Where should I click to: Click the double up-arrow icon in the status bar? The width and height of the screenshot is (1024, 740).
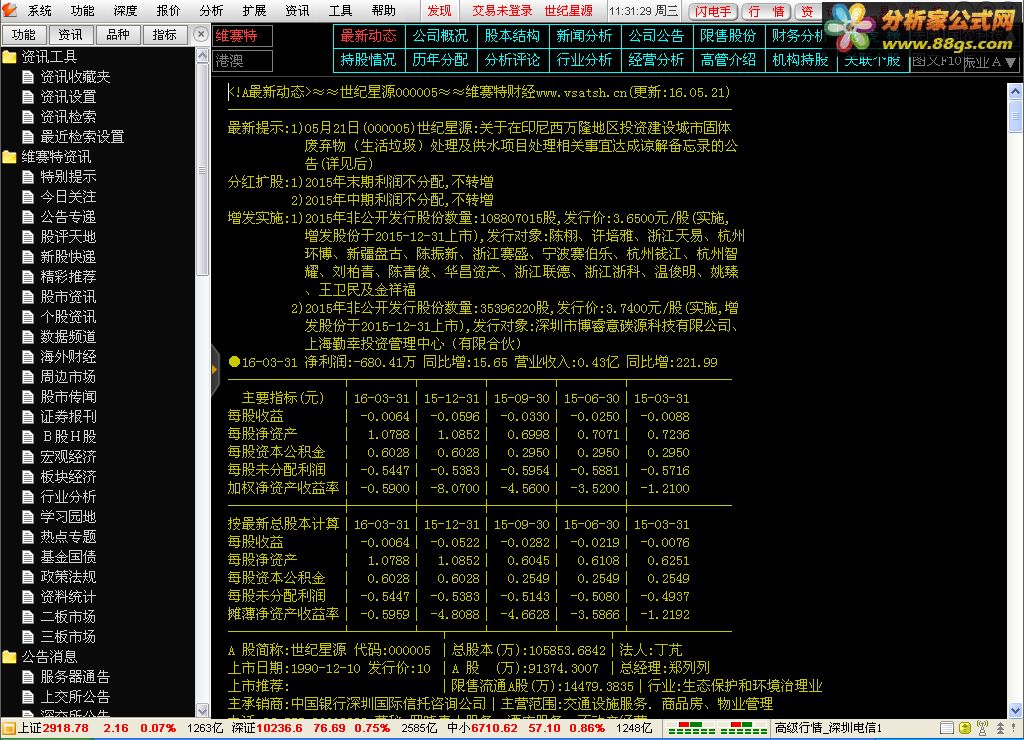tap(1000, 728)
